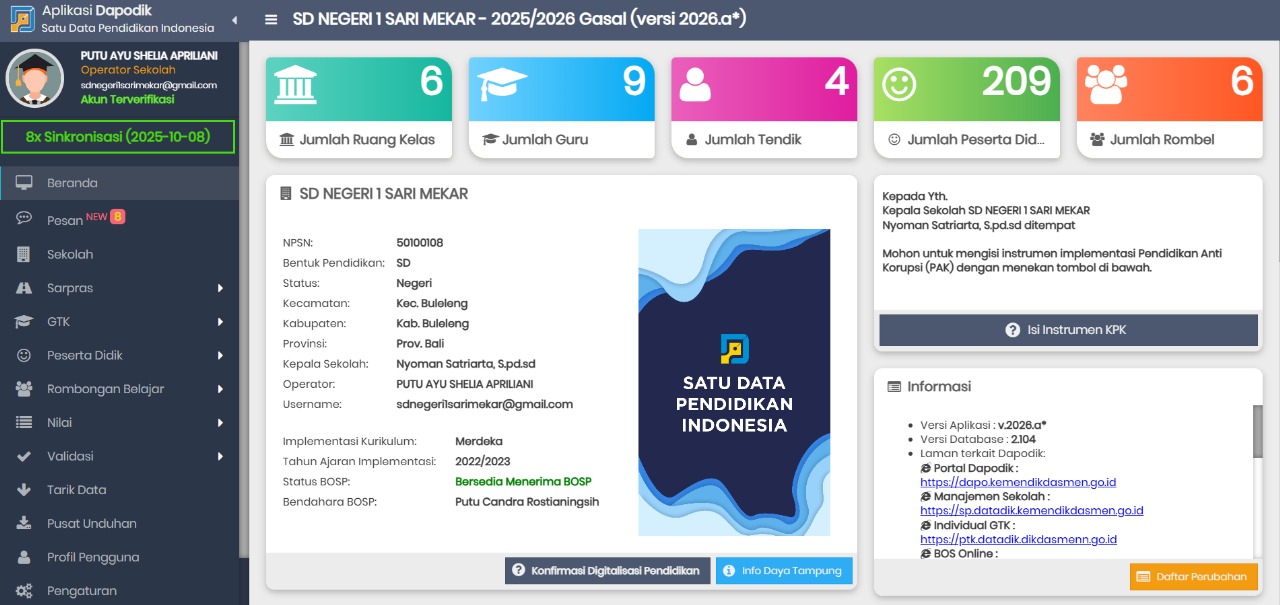Expand the Rombongan Belajar submenu
The image size is (1280, 605).
(x=220, y=389)
